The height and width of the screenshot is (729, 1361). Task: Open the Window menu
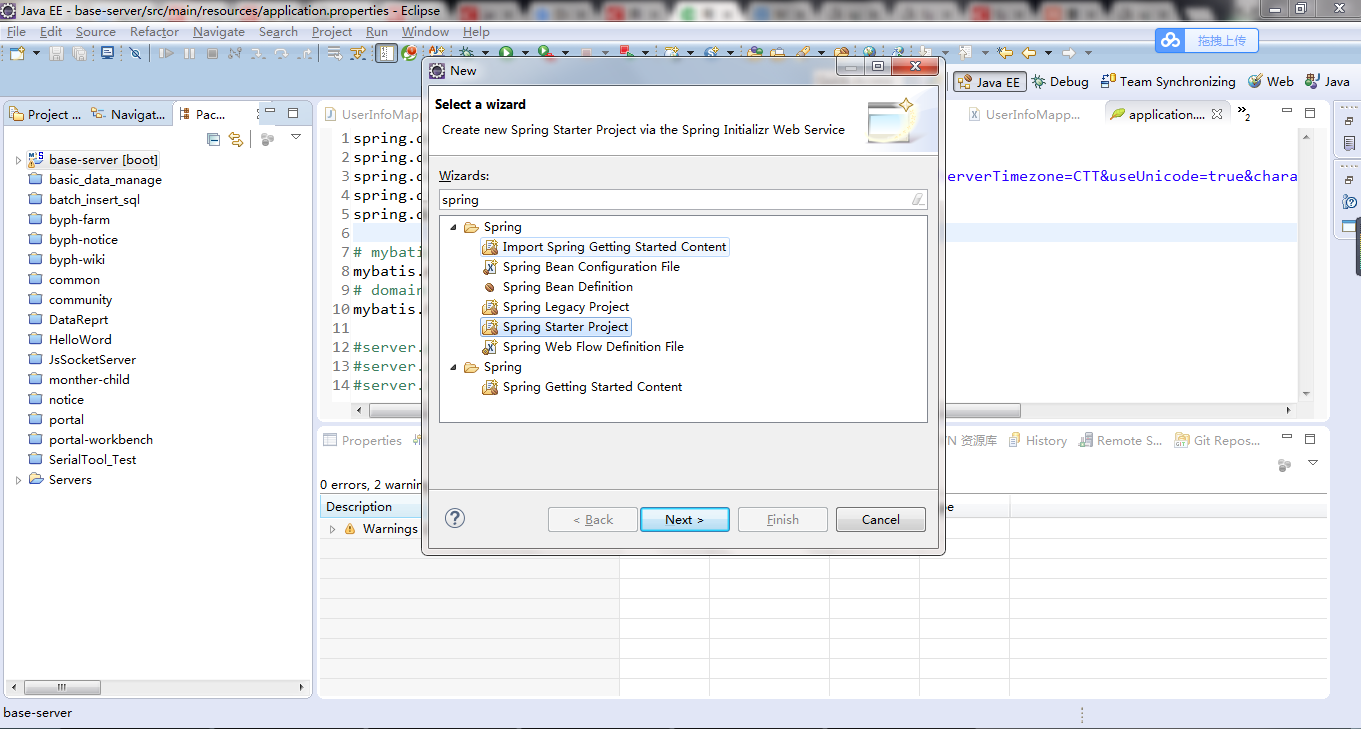(425, 31)
